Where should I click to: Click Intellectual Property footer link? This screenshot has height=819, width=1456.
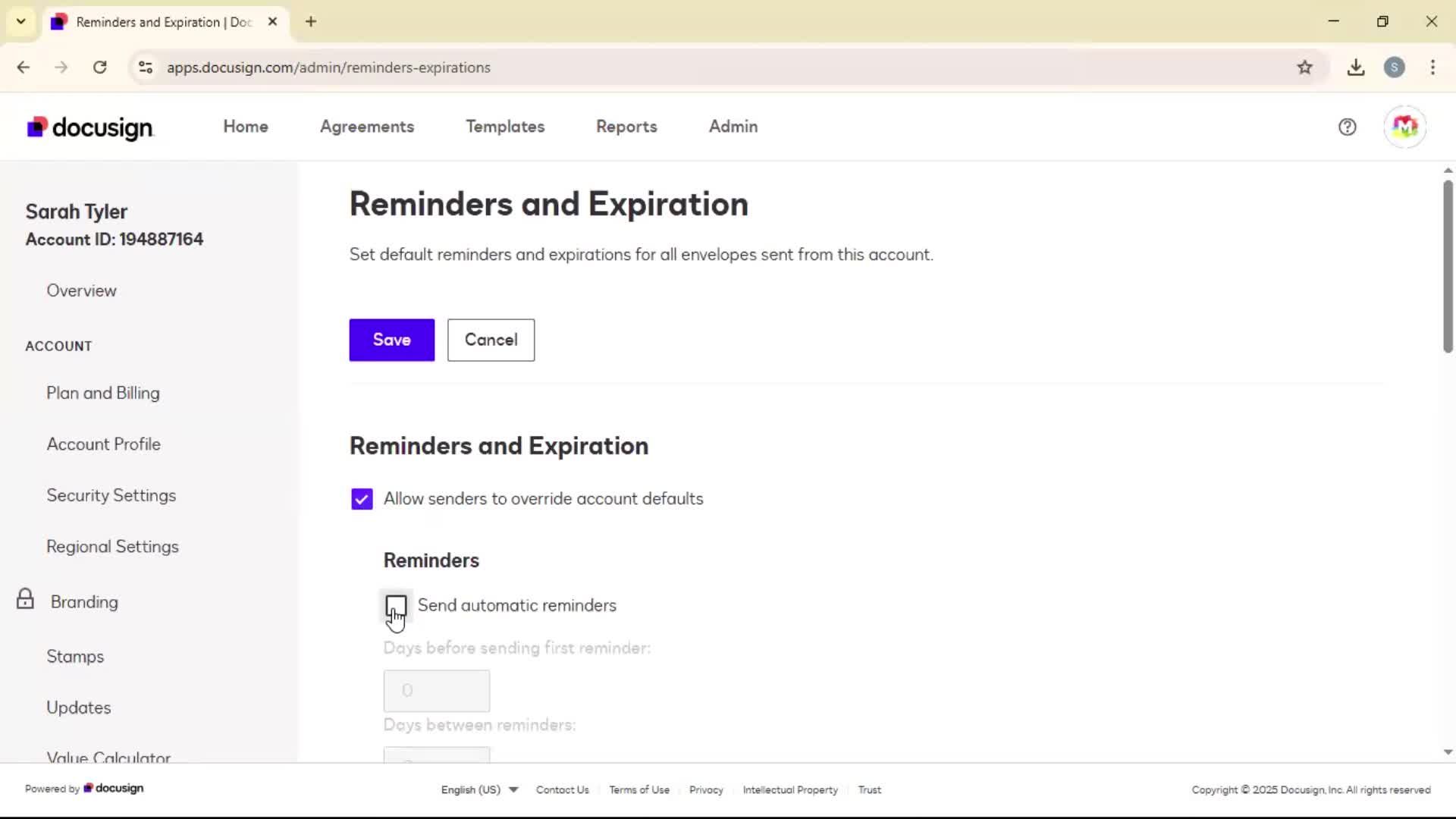point(790,789)
